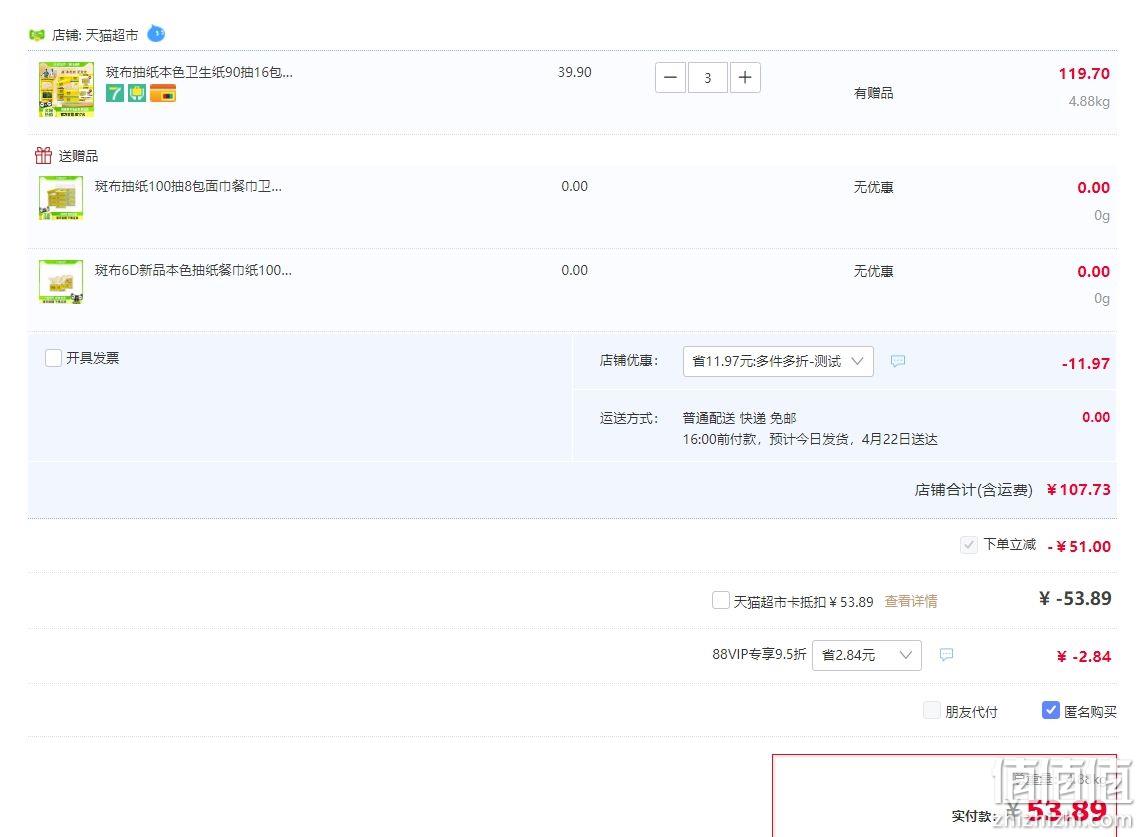Click the quantity input field showing 3
The width and height of the screenshot is (1142, 837).
coord(707,78)
